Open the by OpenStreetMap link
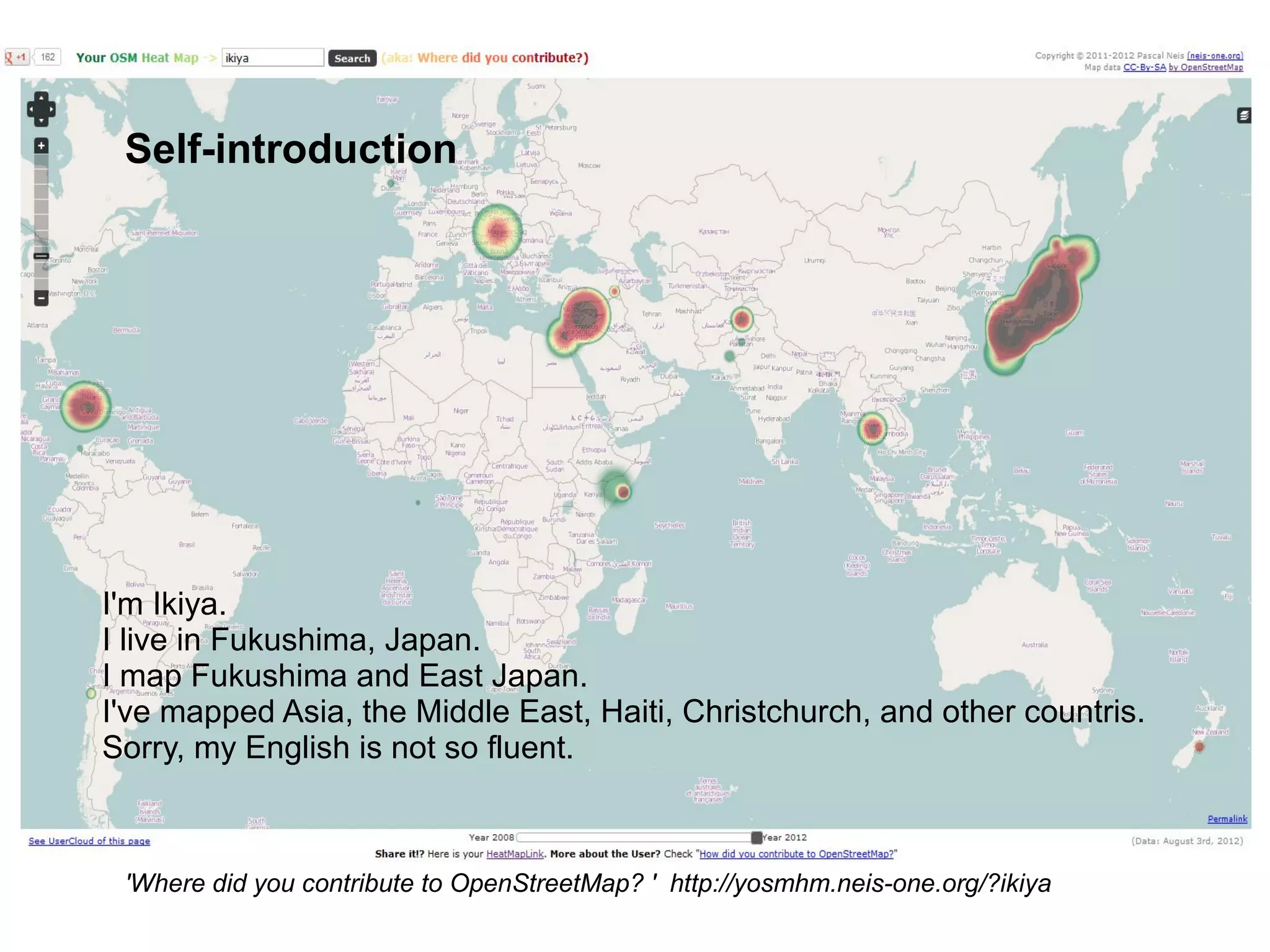 point(1206,67)
